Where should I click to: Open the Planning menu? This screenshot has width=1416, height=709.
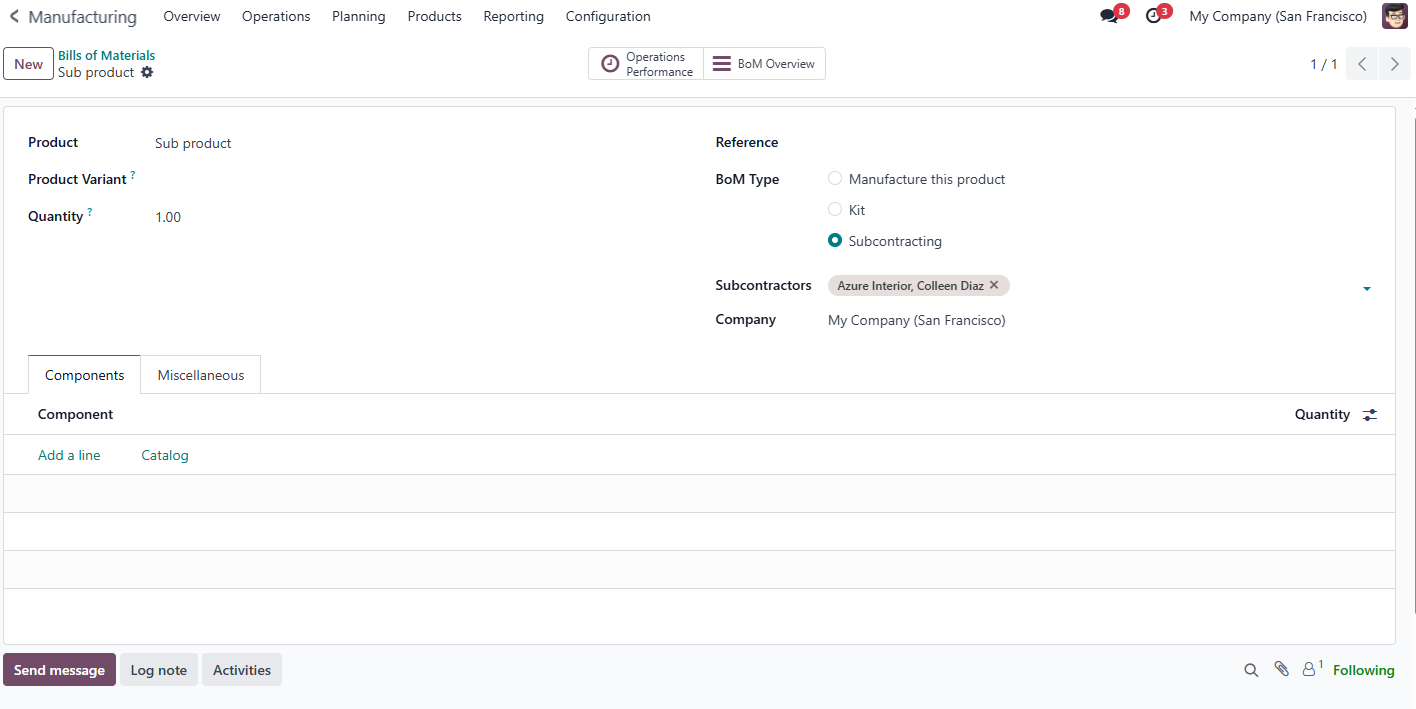tap(359, 16)
